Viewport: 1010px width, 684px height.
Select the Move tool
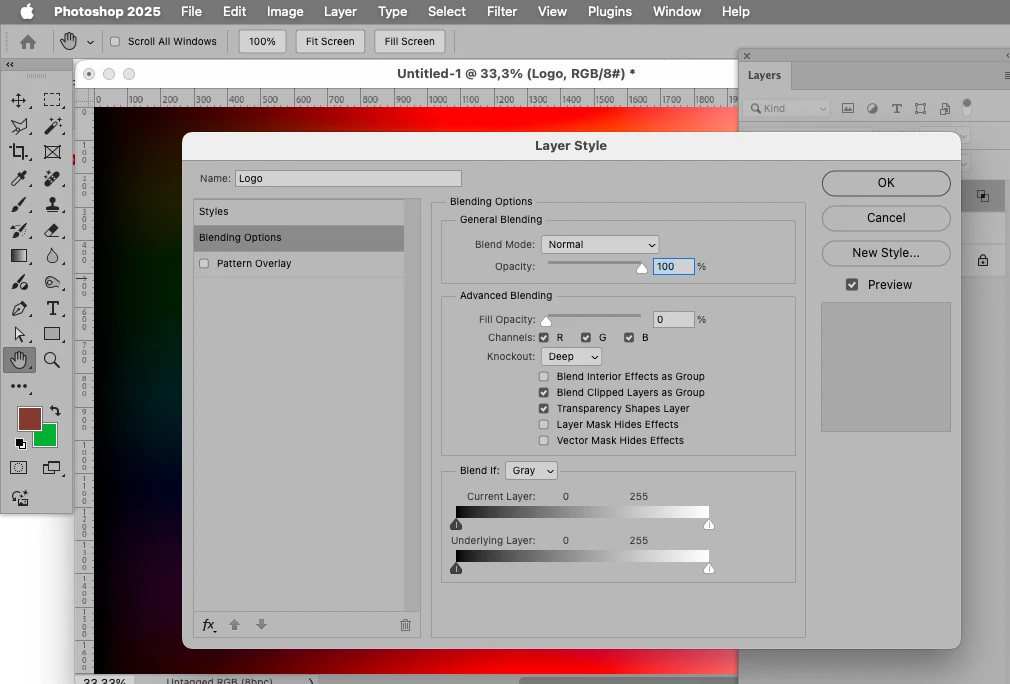point(19,100)
